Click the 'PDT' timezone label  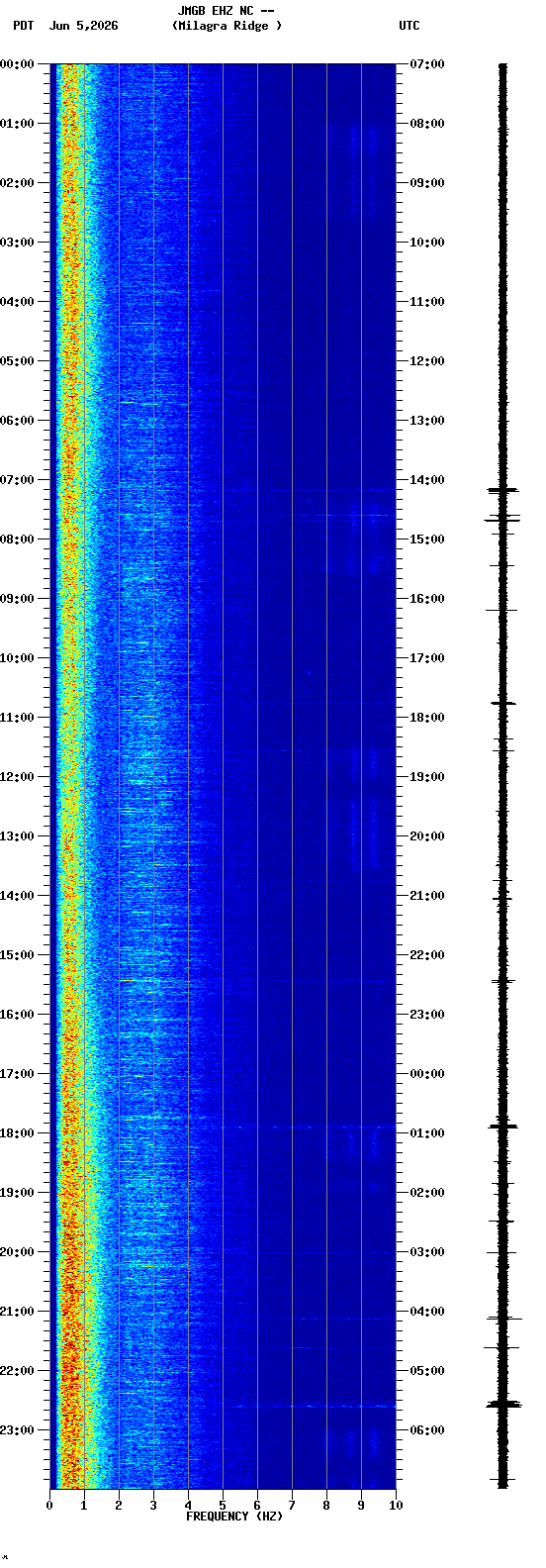[23, 26]
